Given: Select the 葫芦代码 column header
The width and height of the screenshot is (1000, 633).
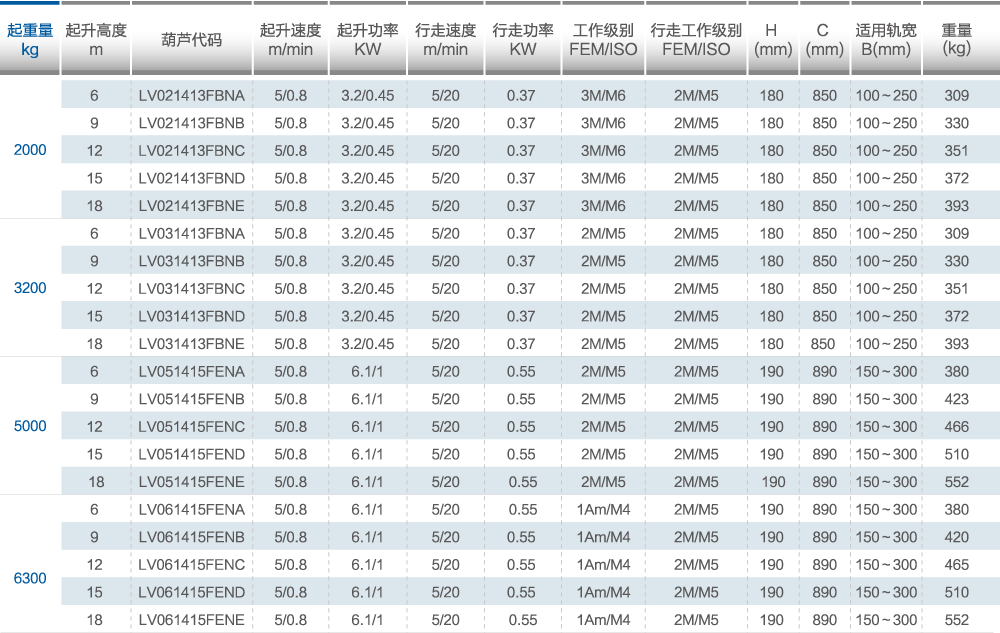Looking at the screenshot, I should (191, 40).
